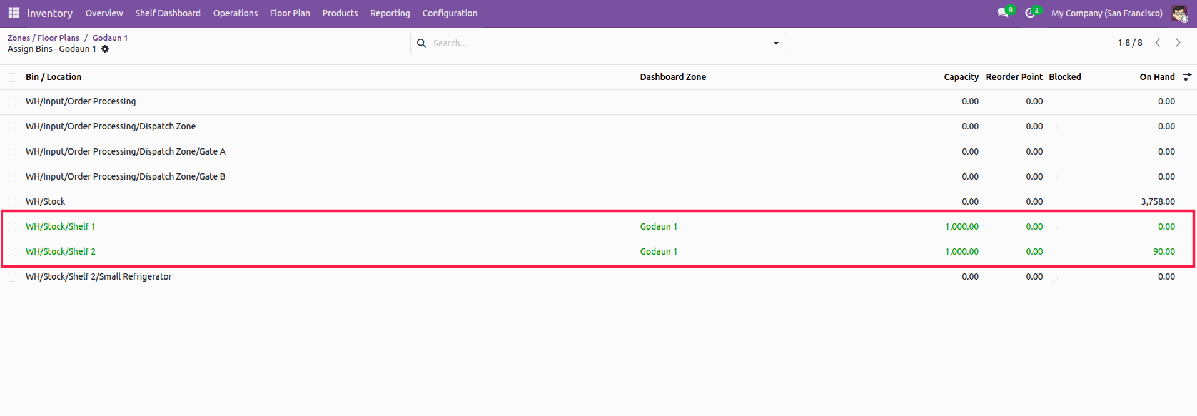
Task: Click the Assign Bins - Godaun 1 title
Action: 52,49
